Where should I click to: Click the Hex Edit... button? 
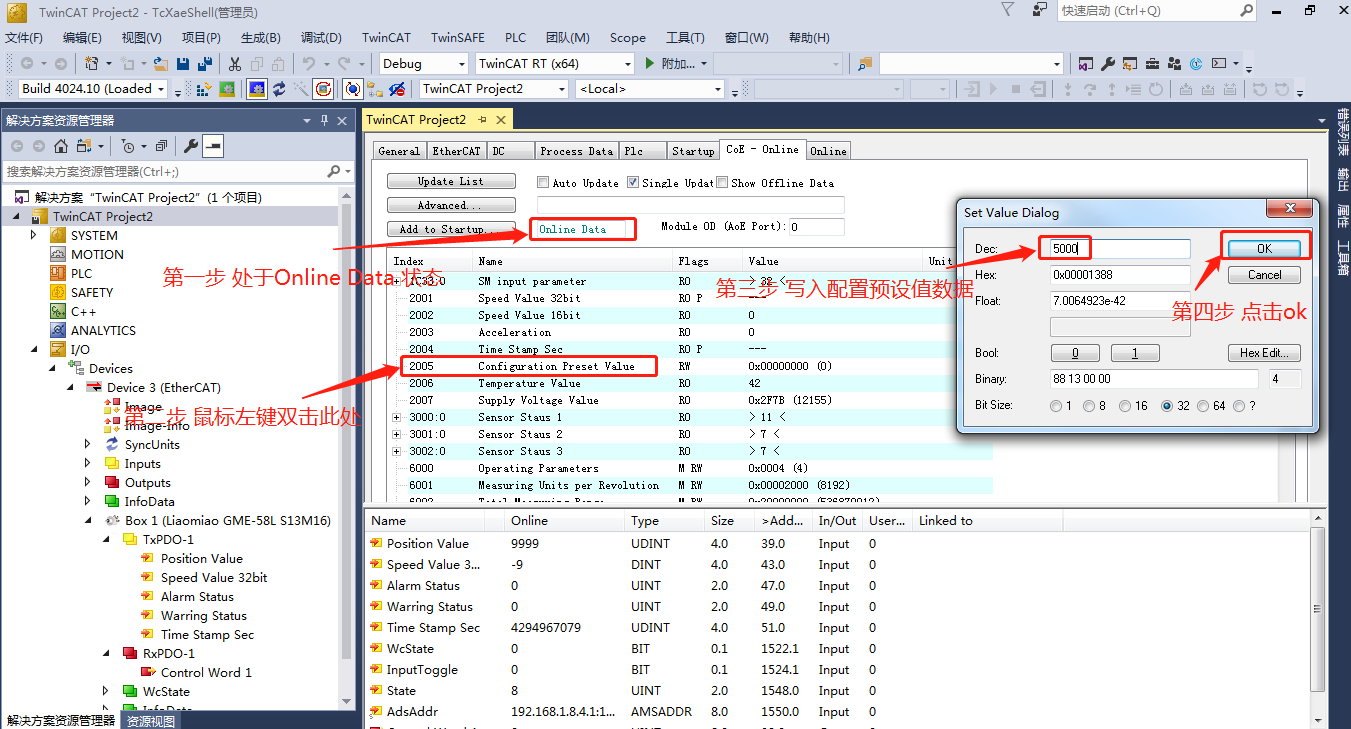(x=1264, y=353)
